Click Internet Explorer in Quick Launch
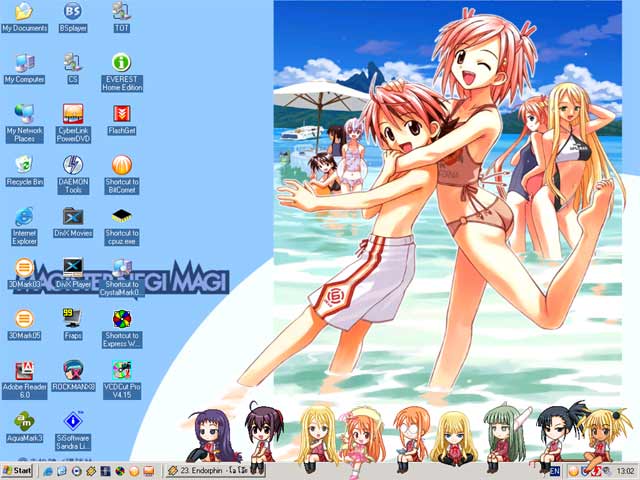Screen dimensions: 640x480 [x=48, y=471]
